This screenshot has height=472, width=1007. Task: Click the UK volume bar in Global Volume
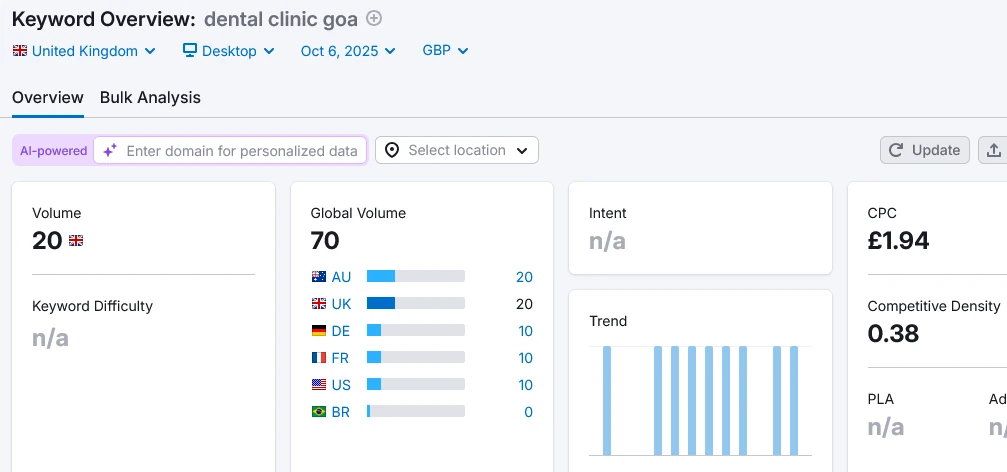tap(415, 304)
